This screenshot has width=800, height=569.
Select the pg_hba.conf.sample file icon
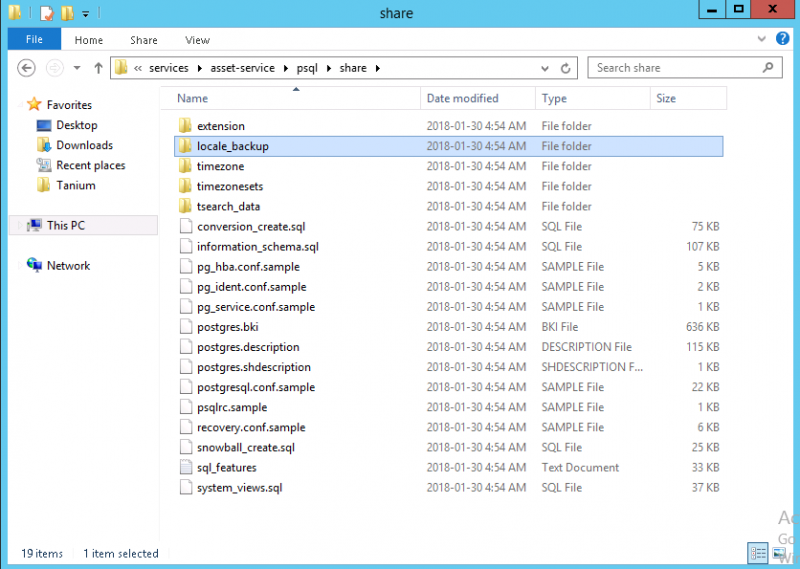[186, 266]
